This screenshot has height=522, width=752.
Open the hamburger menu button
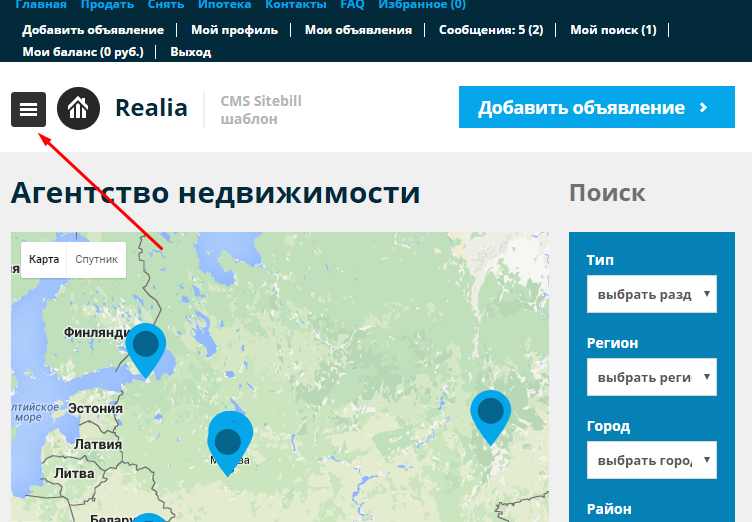point(28,109)
